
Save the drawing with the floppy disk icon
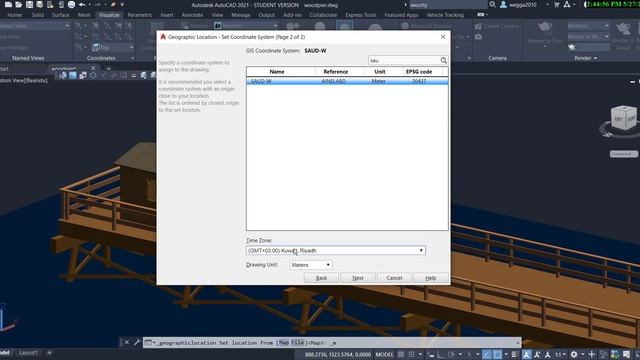click(x=29, y=4)
